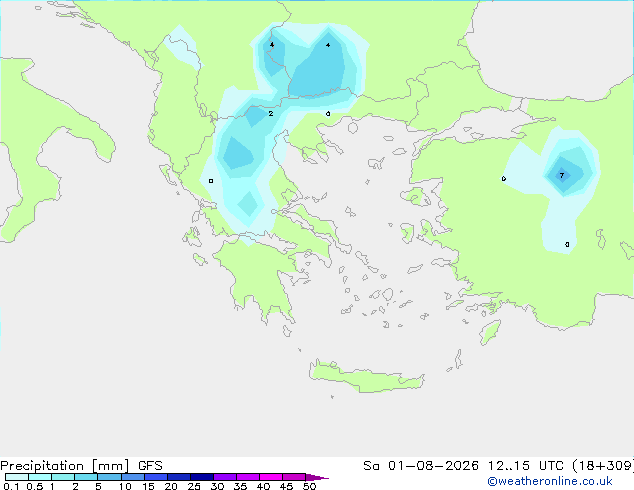Click the 30–35 mm purple legend swatch
The image size is (634, 490).
(225, 477)
